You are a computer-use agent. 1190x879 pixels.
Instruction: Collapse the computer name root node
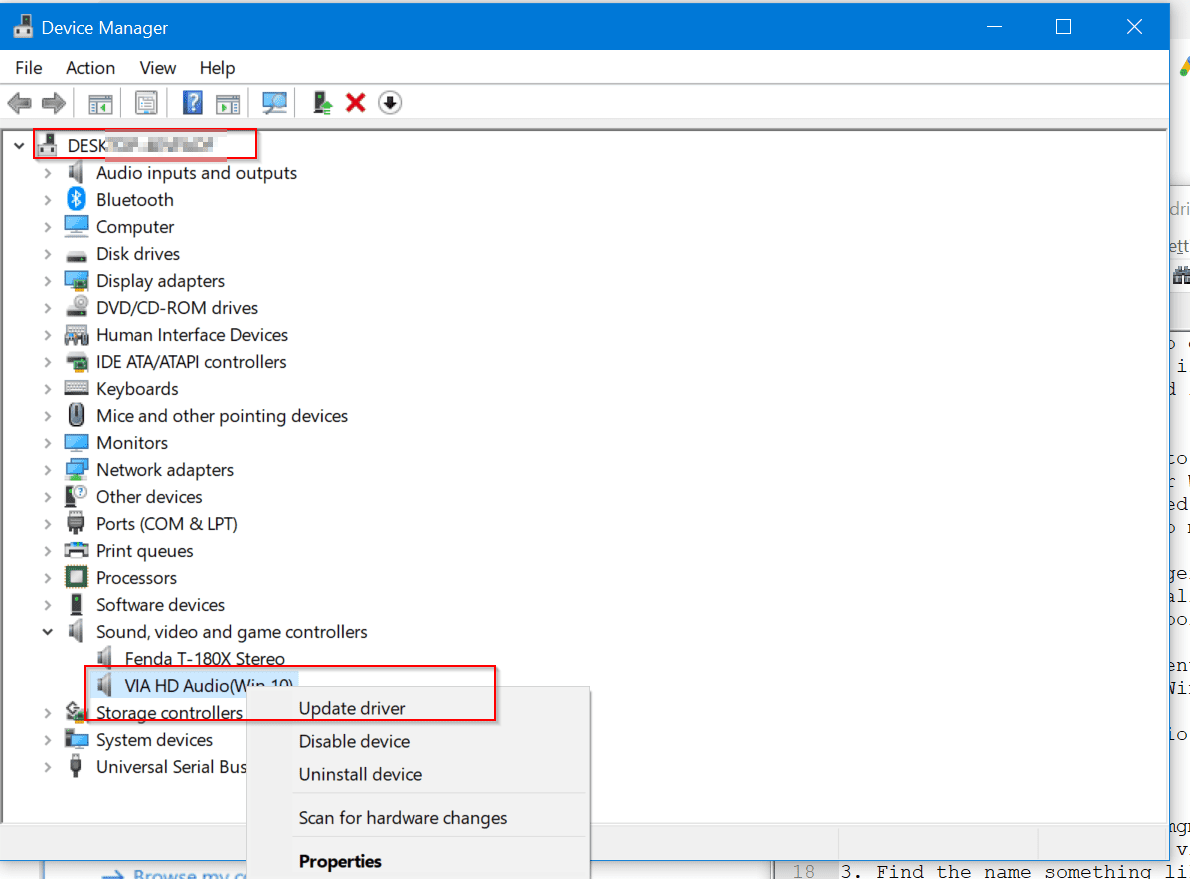pos(18,144)
